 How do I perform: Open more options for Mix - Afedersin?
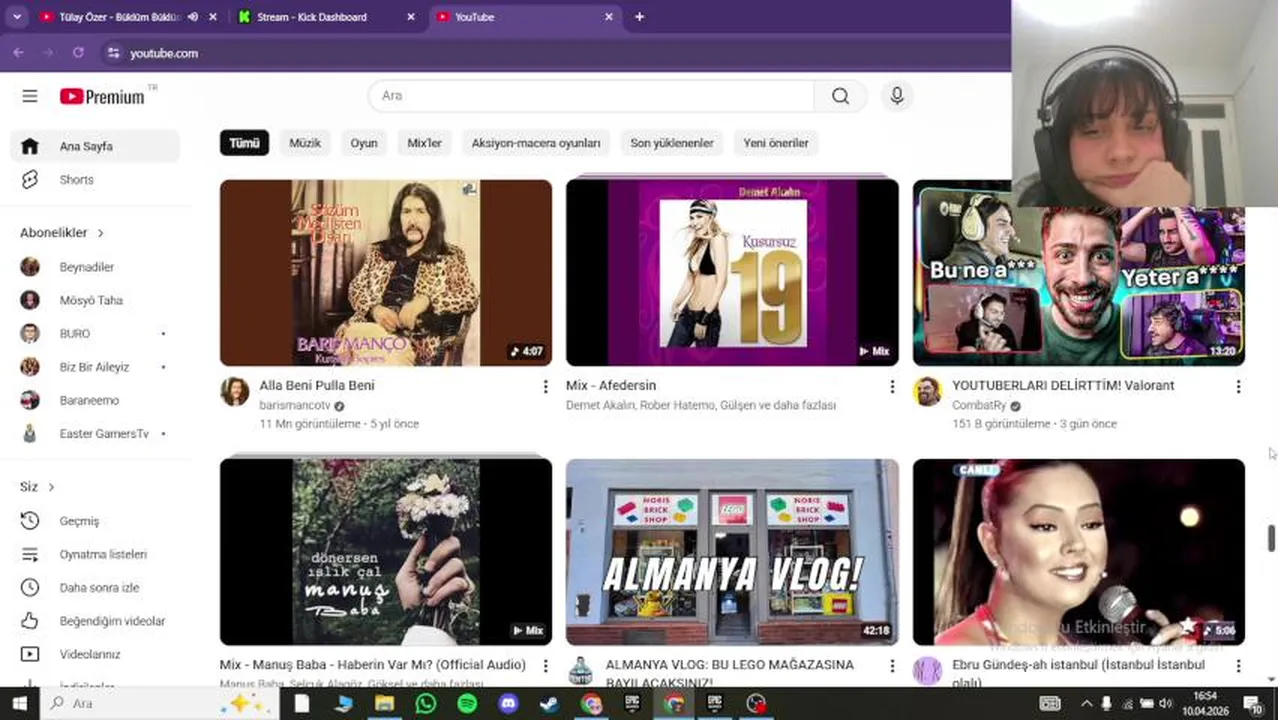click(892, 386)
